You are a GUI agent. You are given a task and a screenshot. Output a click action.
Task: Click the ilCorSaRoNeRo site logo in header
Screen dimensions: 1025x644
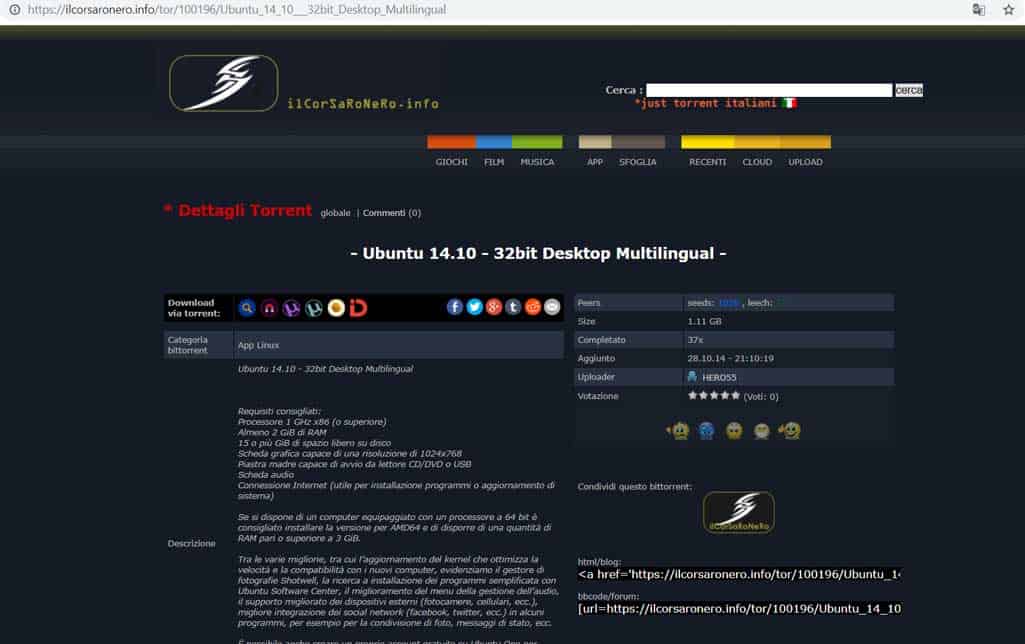(224, 83)
